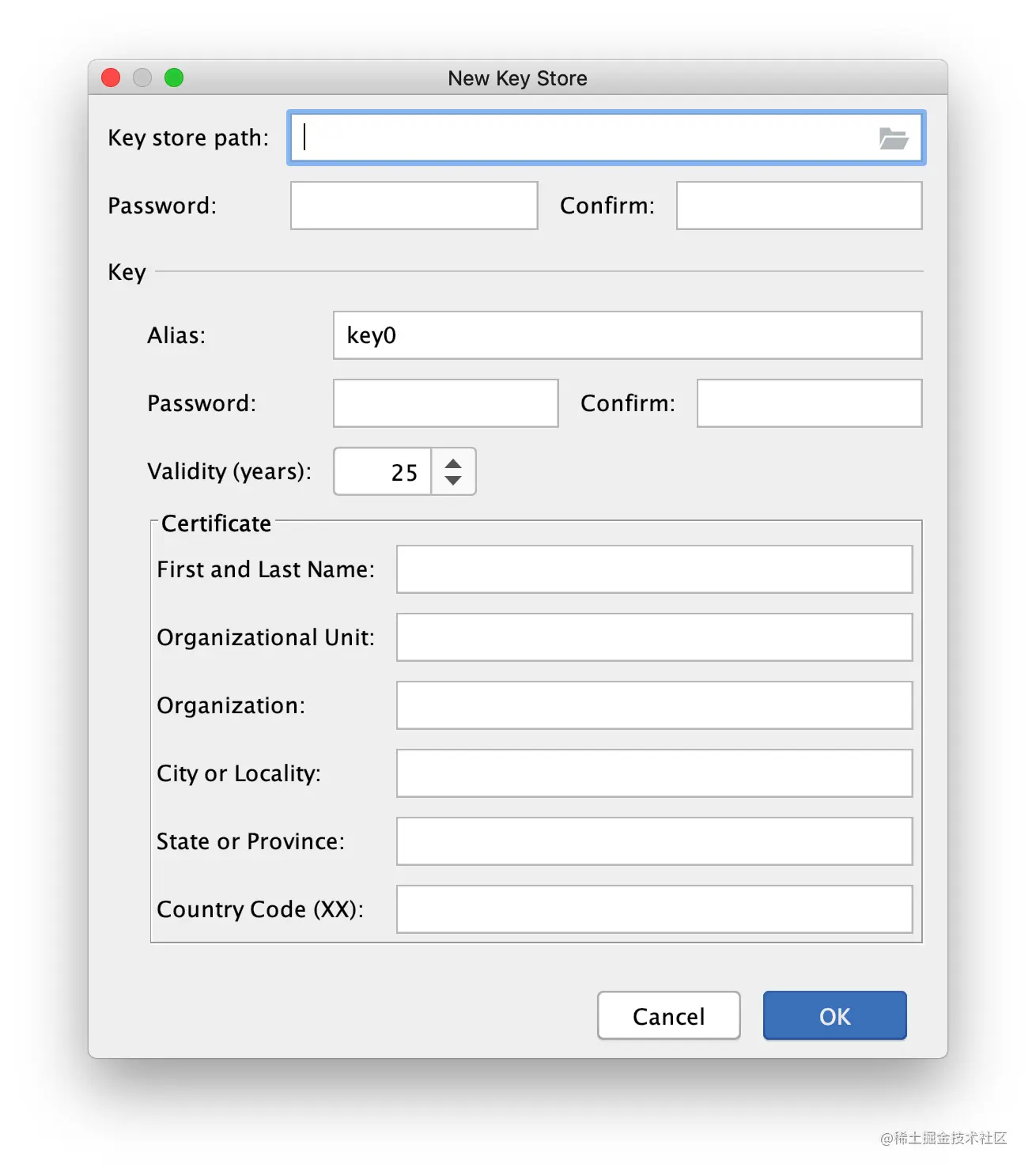Cancel the New Key Store dialog
Viewport: 1036px width, 1175px height.
point(668,1016)
